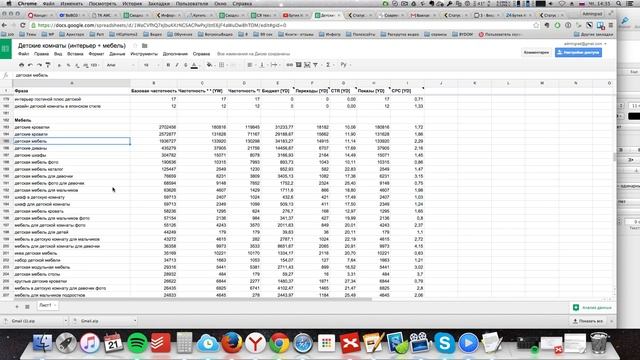Open the Формат menu

point(96,54)
